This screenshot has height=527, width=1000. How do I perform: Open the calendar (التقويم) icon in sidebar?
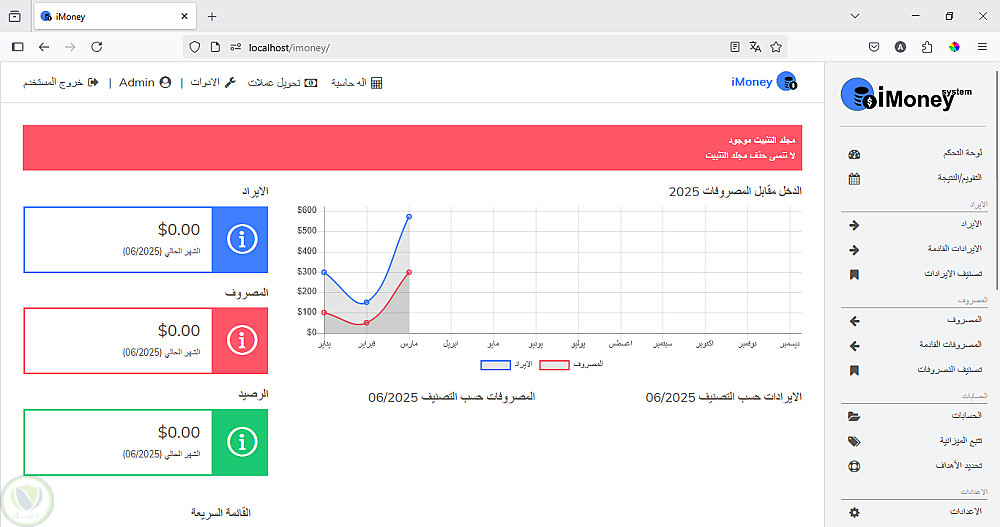tap(854, 179)
